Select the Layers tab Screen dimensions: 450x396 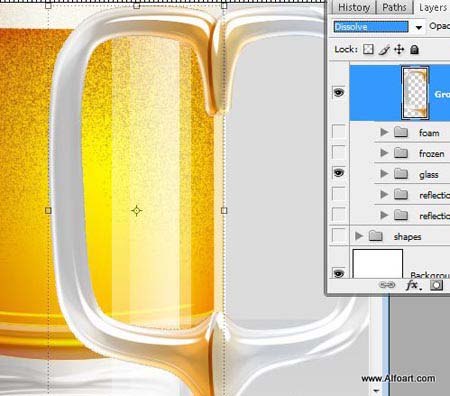432,7
